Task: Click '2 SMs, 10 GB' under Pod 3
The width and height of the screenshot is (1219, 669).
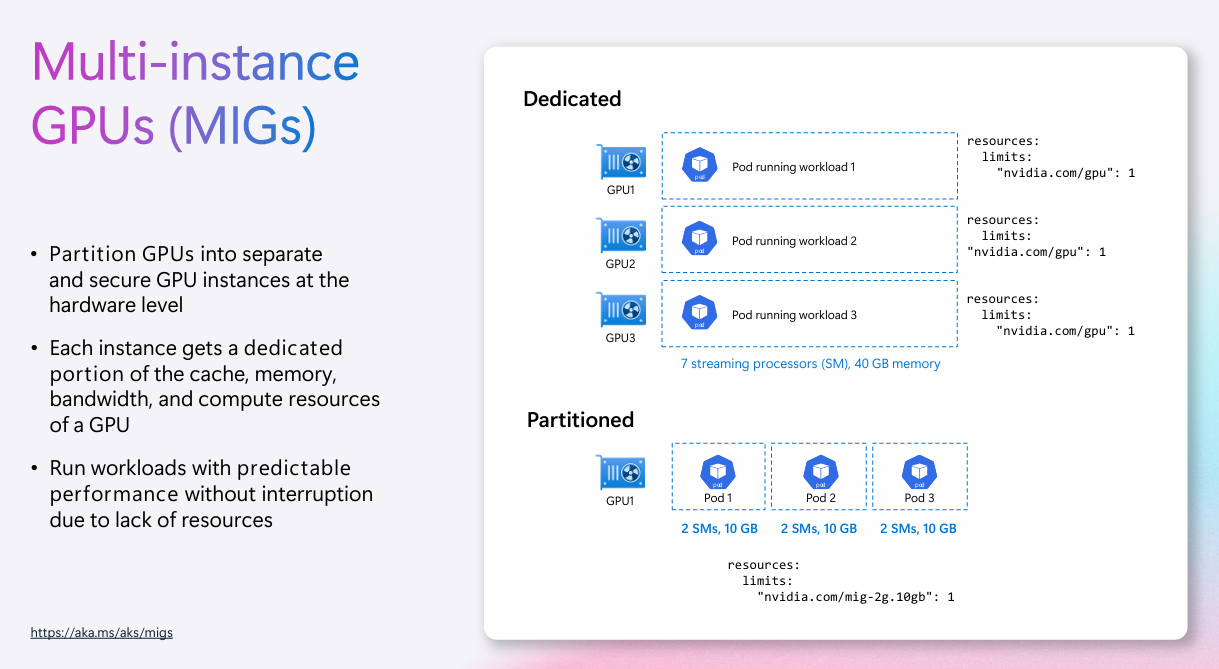Action: (918, 528)
